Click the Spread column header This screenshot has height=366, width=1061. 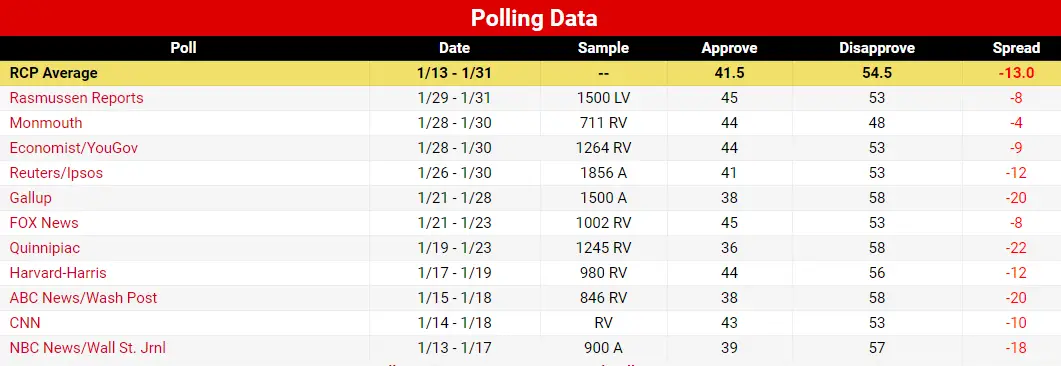pyautogui.click(x=1016, y=48)
